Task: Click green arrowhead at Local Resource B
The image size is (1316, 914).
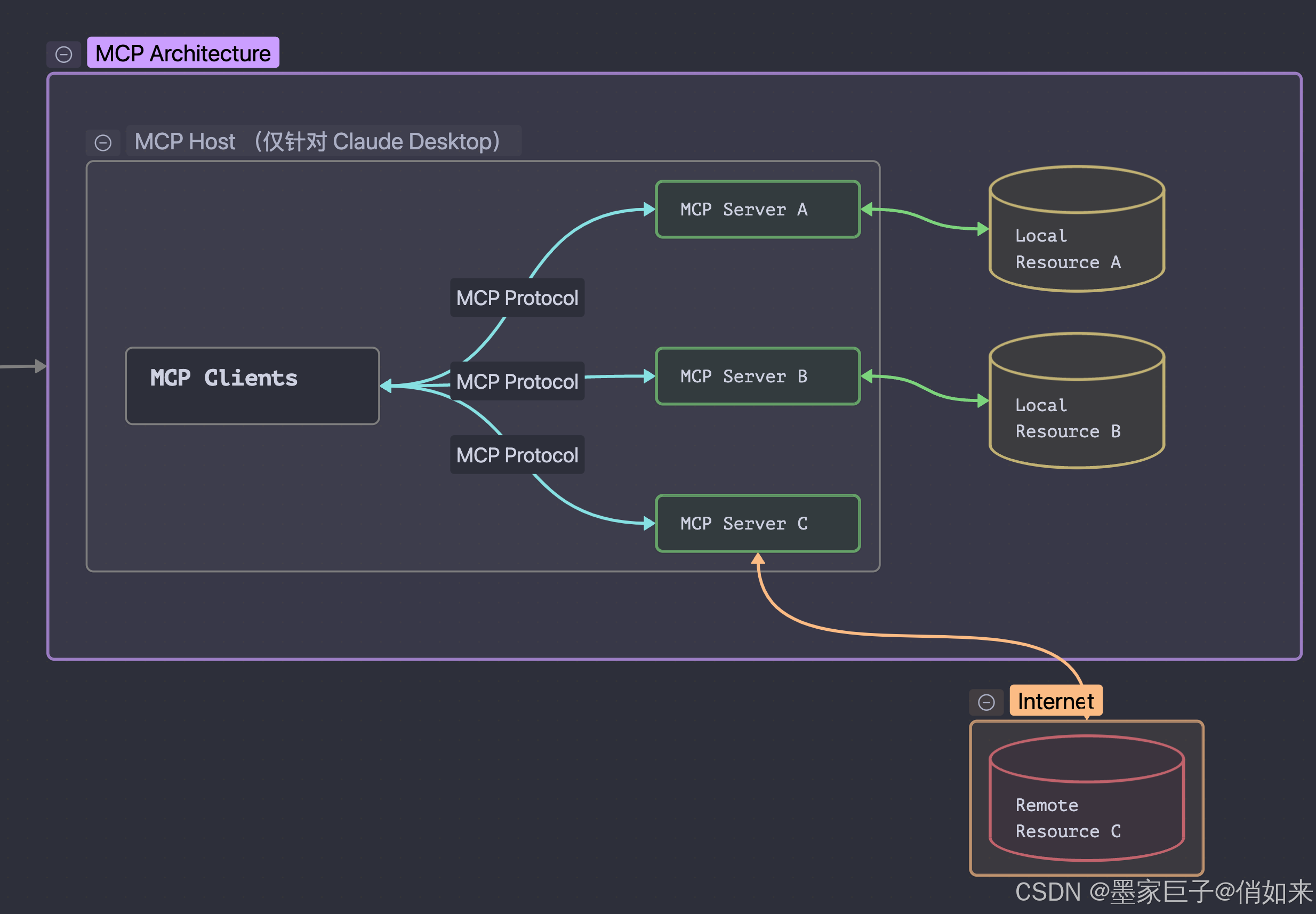Action: [x=983, y=400]
